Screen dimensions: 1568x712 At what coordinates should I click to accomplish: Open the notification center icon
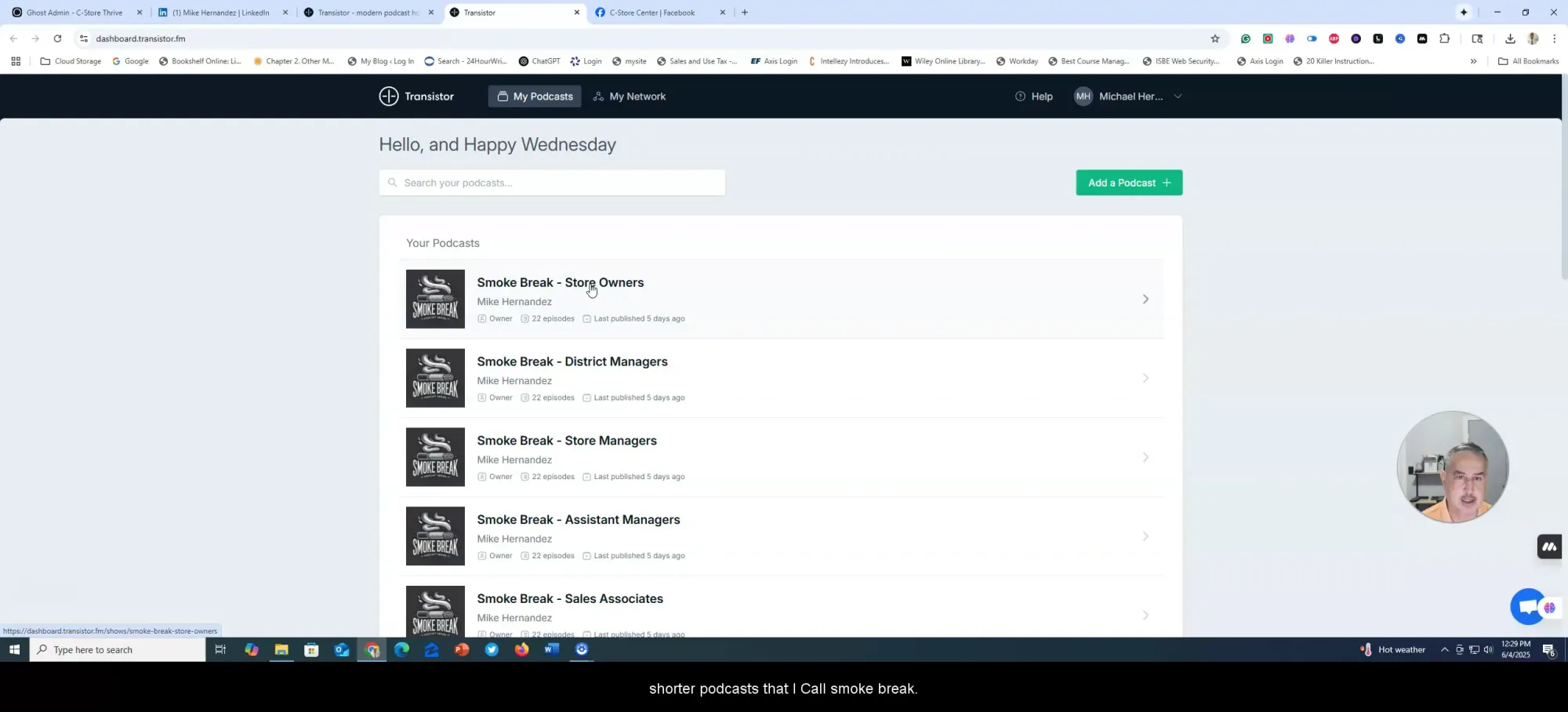pos(1549,649)
